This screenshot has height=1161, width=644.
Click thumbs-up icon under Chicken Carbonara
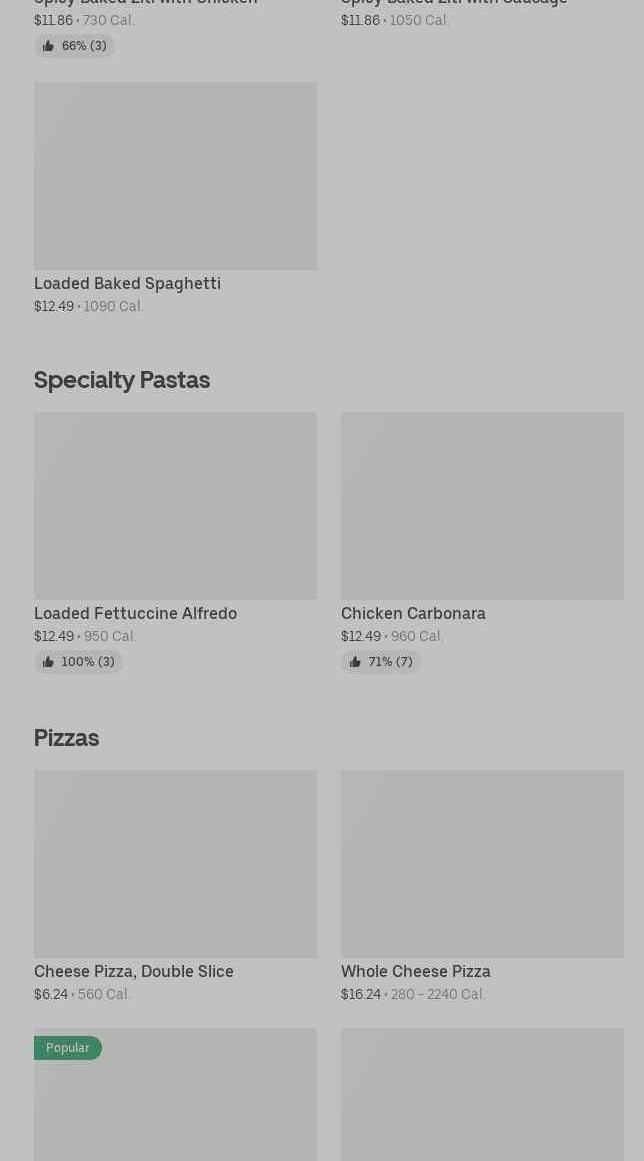coord(355,662)
